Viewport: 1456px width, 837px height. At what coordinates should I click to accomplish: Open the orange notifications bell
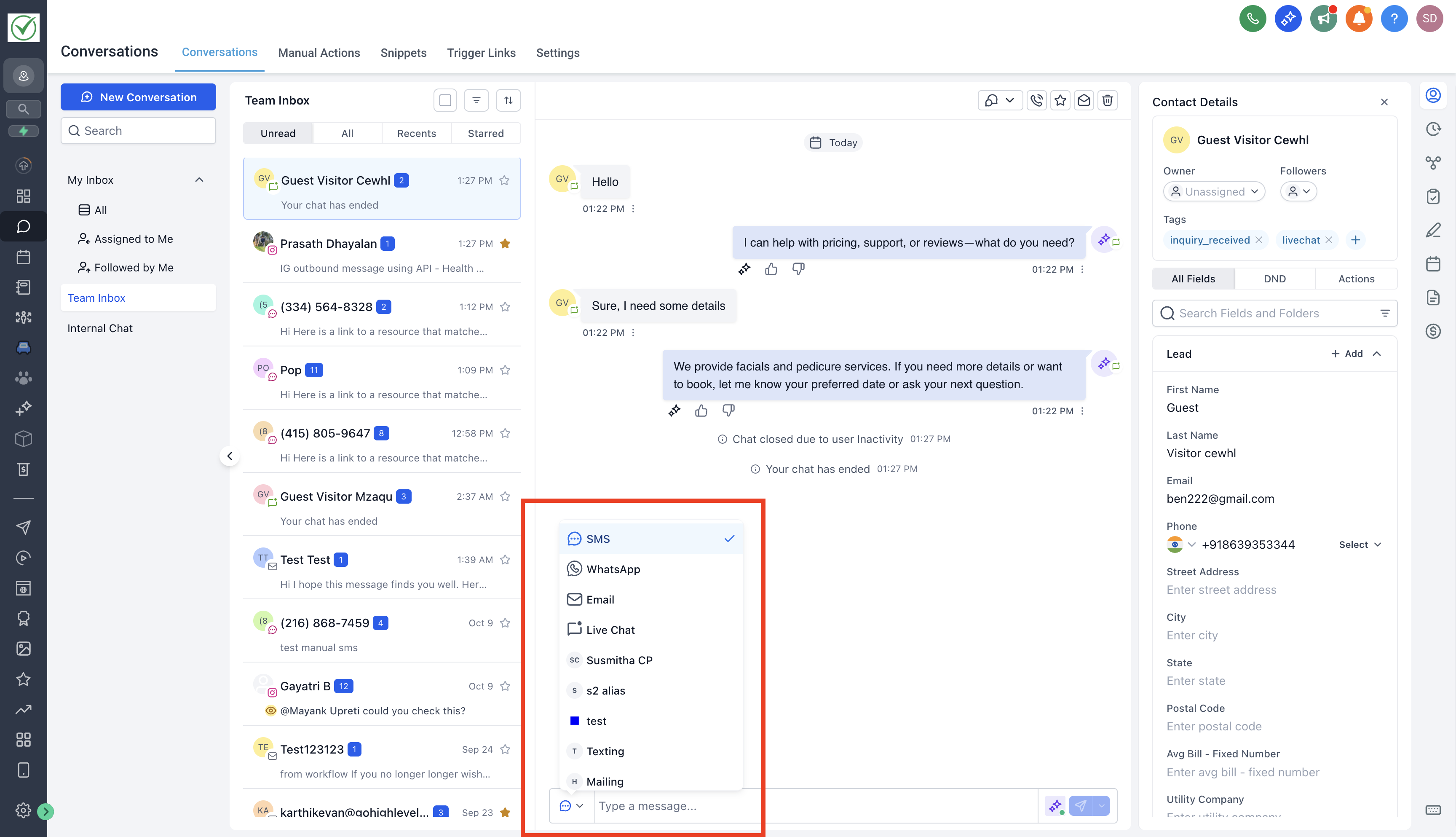(1358, 19)
